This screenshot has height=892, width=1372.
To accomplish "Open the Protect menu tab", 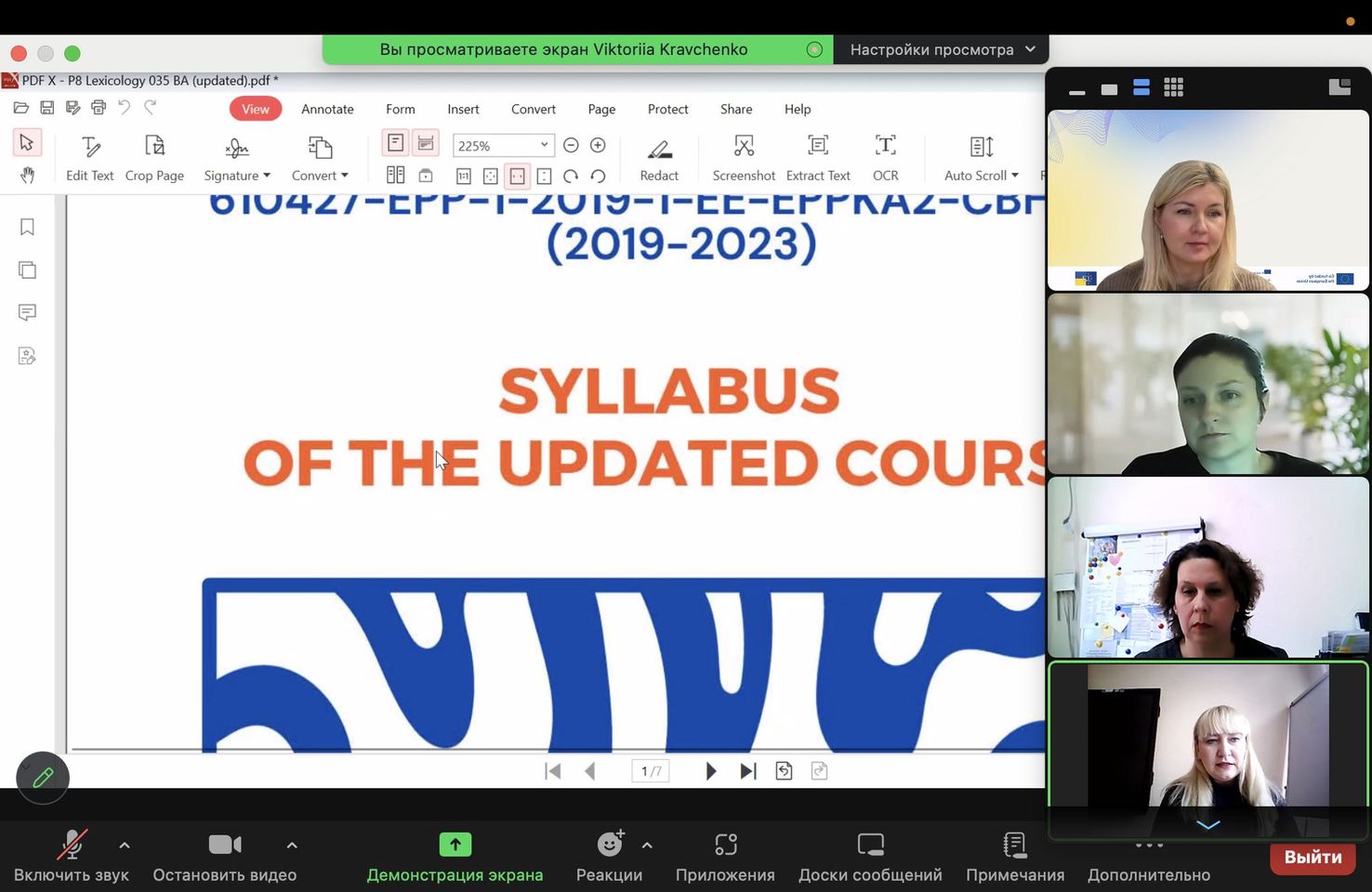I will pos(667,109).
